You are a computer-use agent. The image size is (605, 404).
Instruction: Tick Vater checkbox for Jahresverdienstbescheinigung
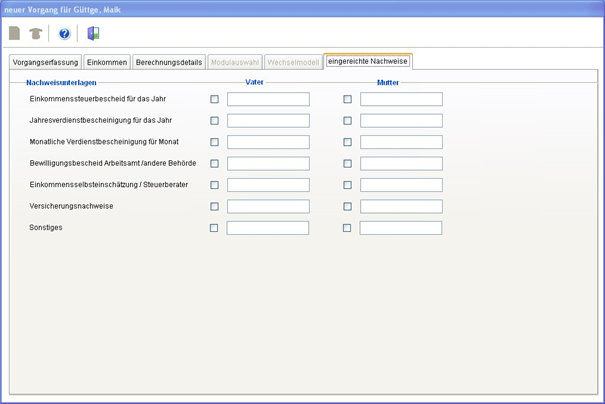(214, 121)
